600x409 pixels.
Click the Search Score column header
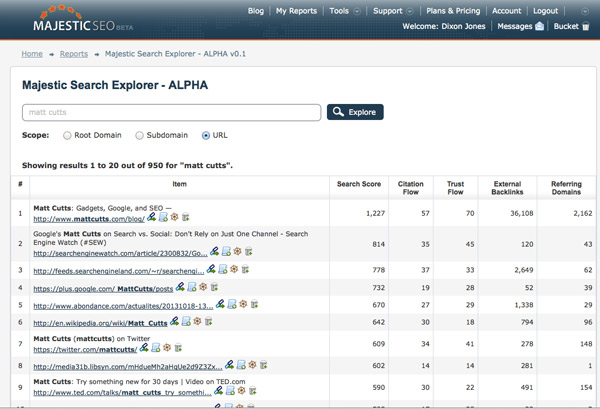359,184
